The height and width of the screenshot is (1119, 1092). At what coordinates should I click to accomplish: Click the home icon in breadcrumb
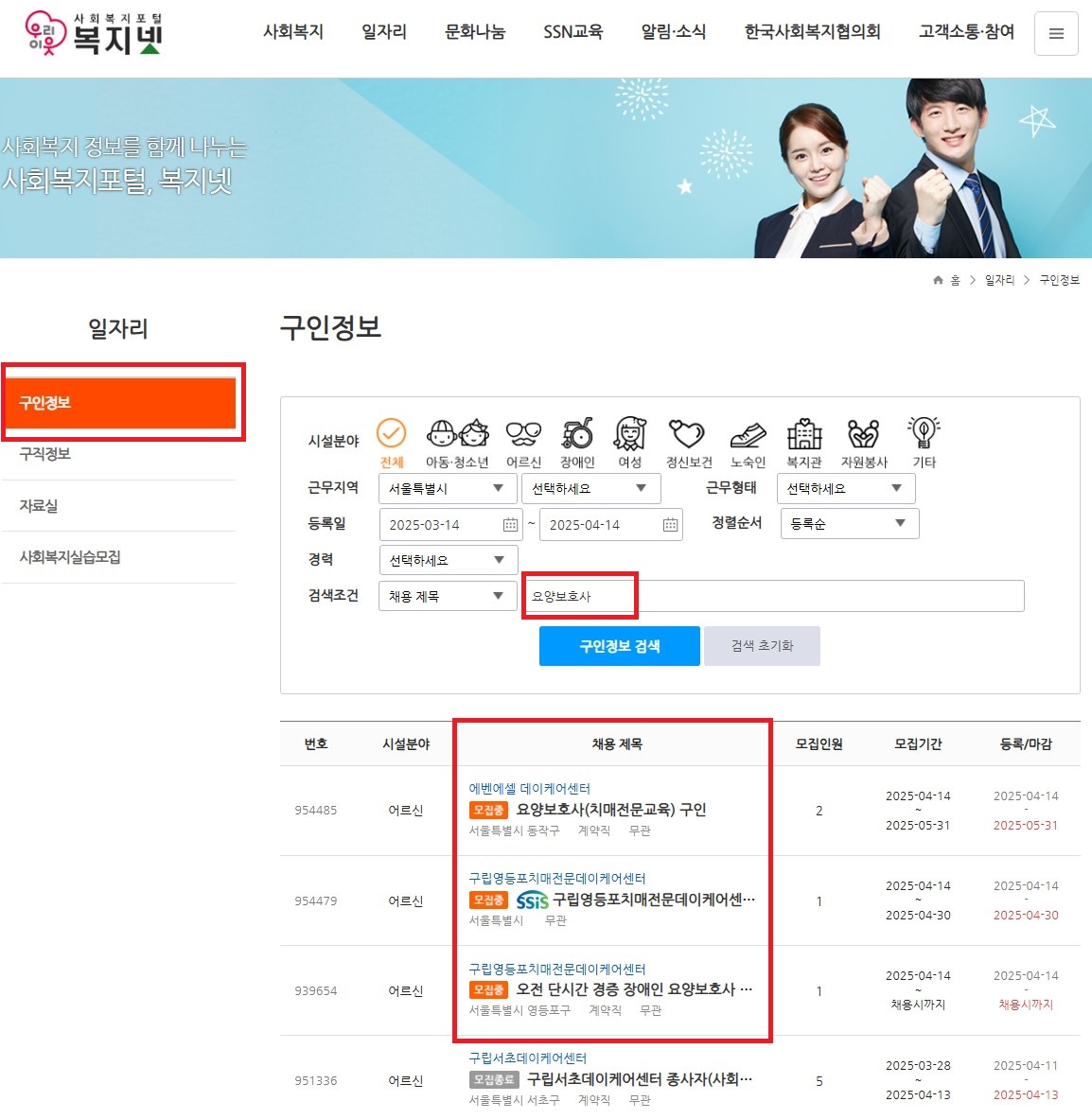click(937, 280)
